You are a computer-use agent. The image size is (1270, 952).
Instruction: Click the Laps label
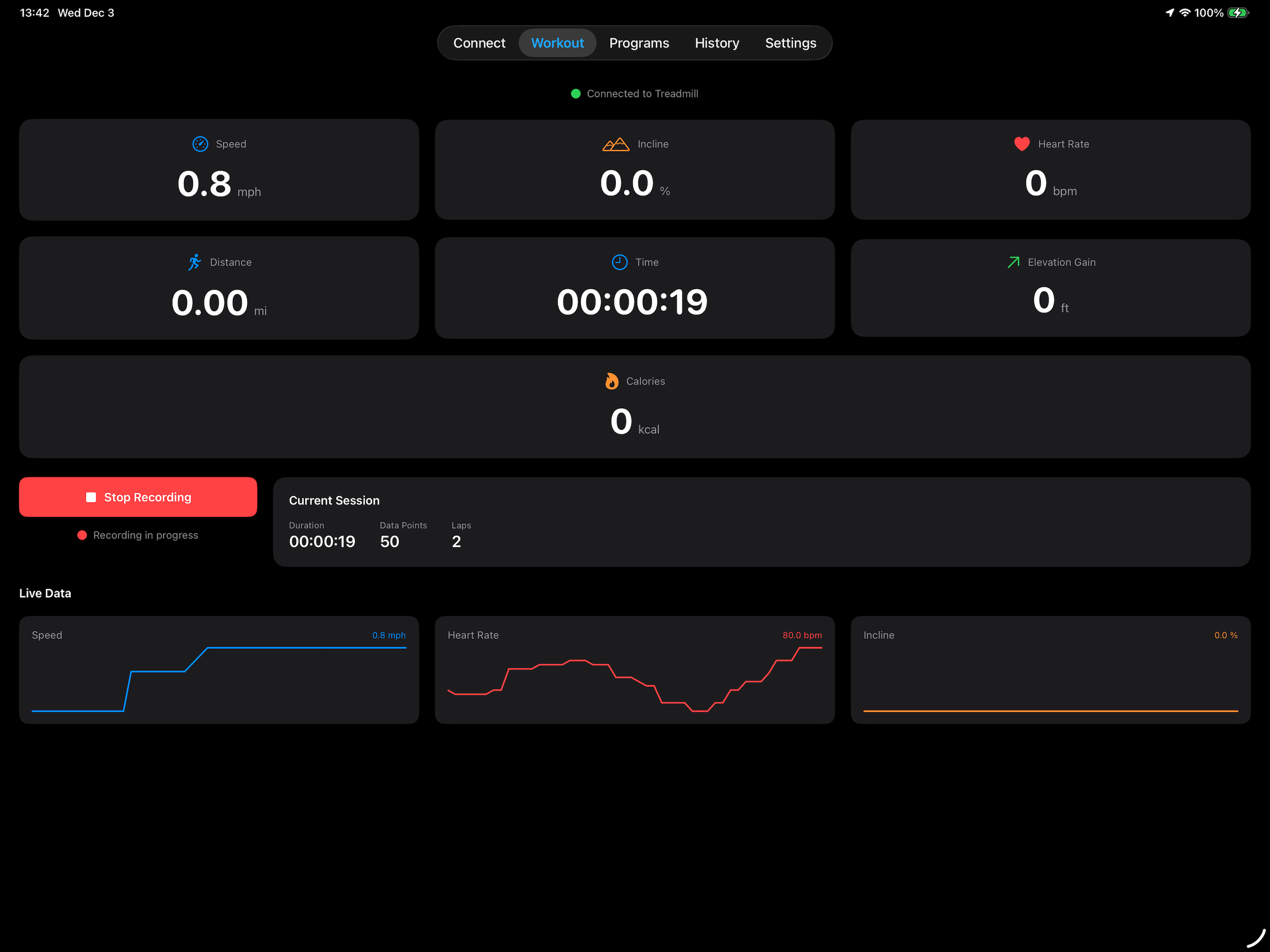tap(461, 525)
